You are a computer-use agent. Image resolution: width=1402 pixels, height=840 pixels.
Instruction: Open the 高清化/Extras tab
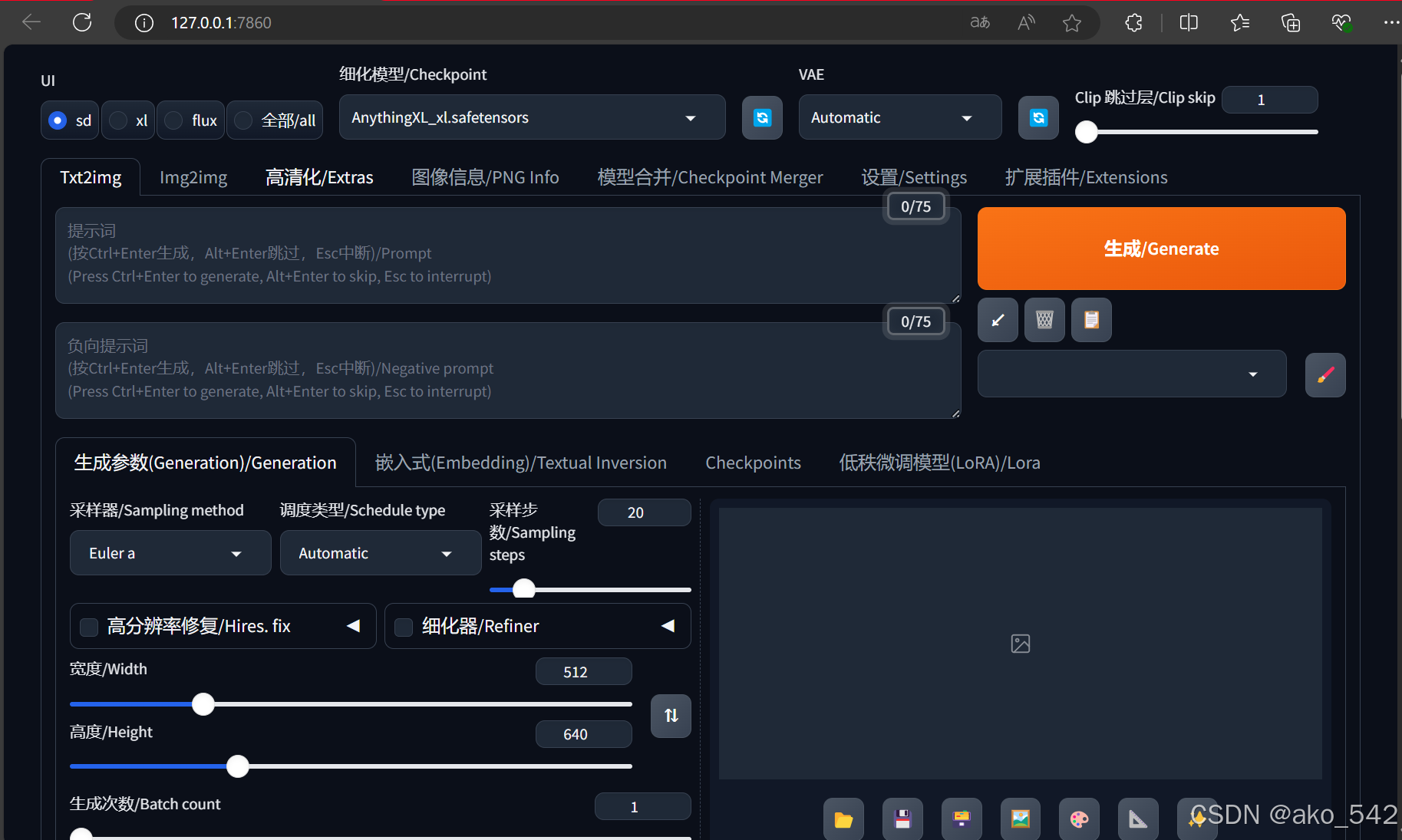click(x=319, y=177)
